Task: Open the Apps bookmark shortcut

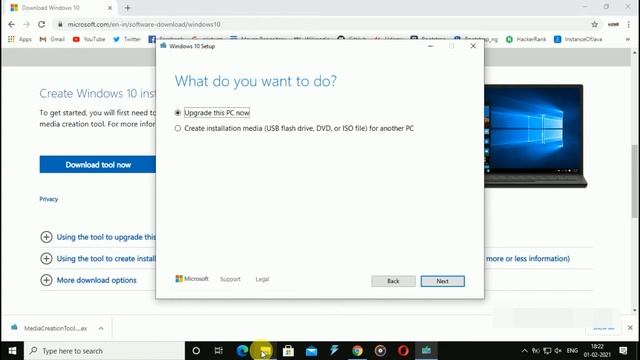Action: 20,39
